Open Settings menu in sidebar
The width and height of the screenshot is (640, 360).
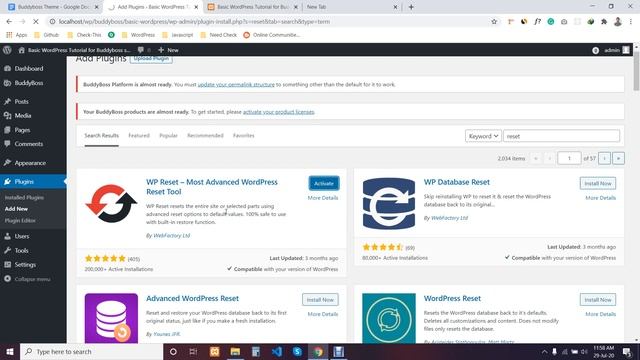[25, 265]
